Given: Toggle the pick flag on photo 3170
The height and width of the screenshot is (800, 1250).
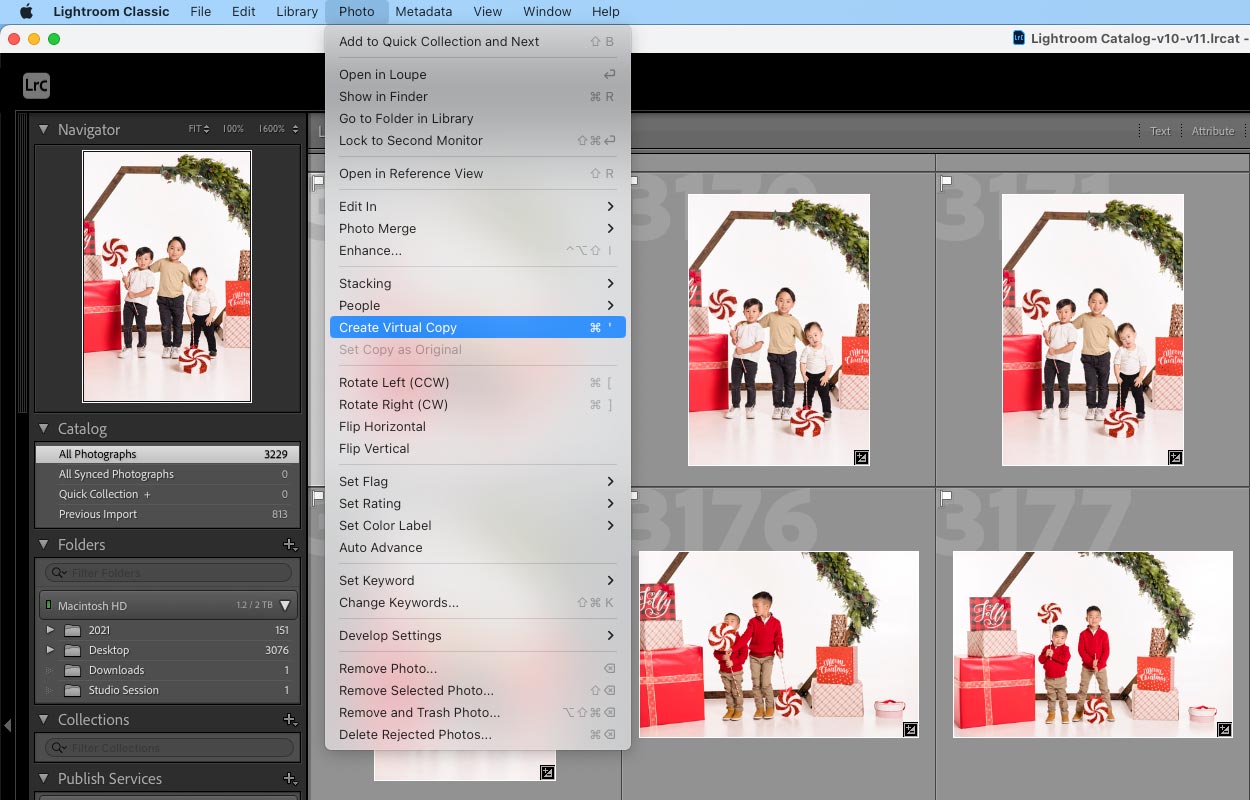Looking at the screenshot, I should (x=633, y=180).
